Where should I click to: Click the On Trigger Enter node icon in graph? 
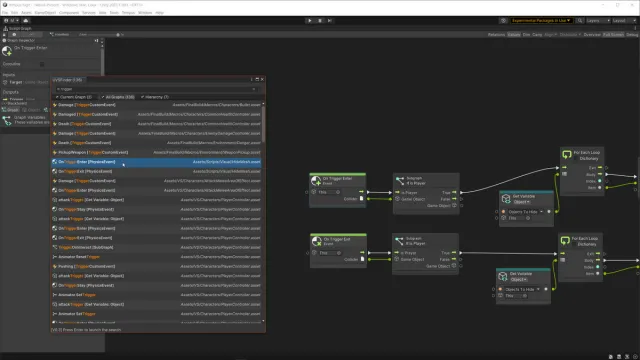pos(316,181)
